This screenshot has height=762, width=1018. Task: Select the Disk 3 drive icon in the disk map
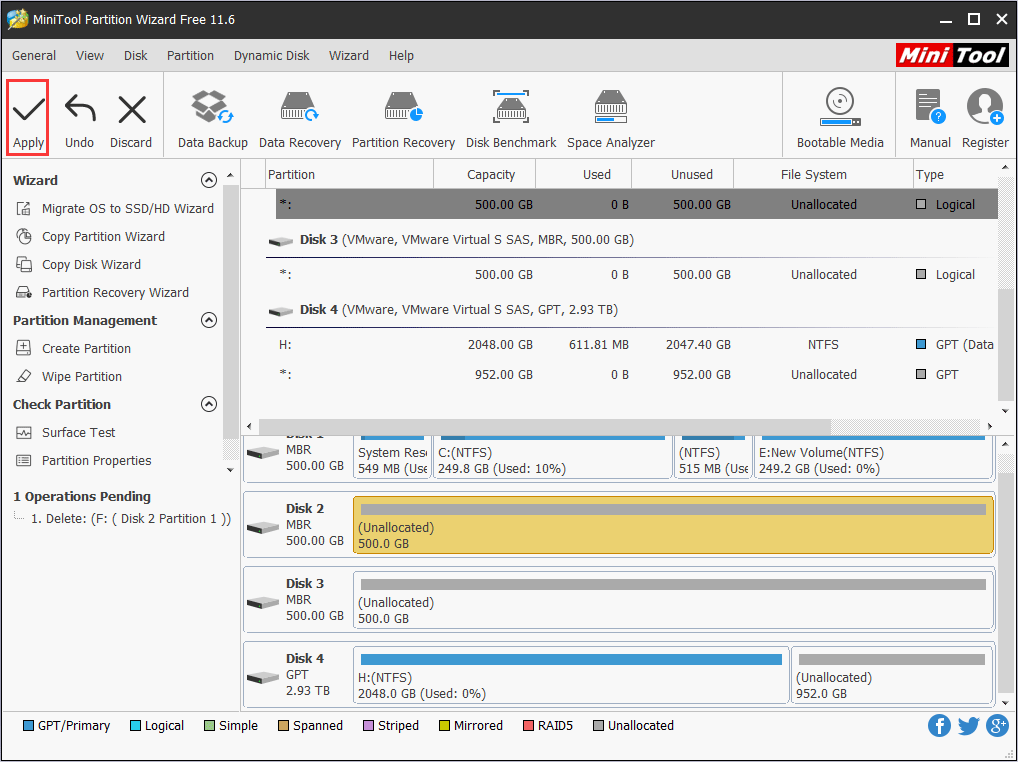click(x=263, y=602)
